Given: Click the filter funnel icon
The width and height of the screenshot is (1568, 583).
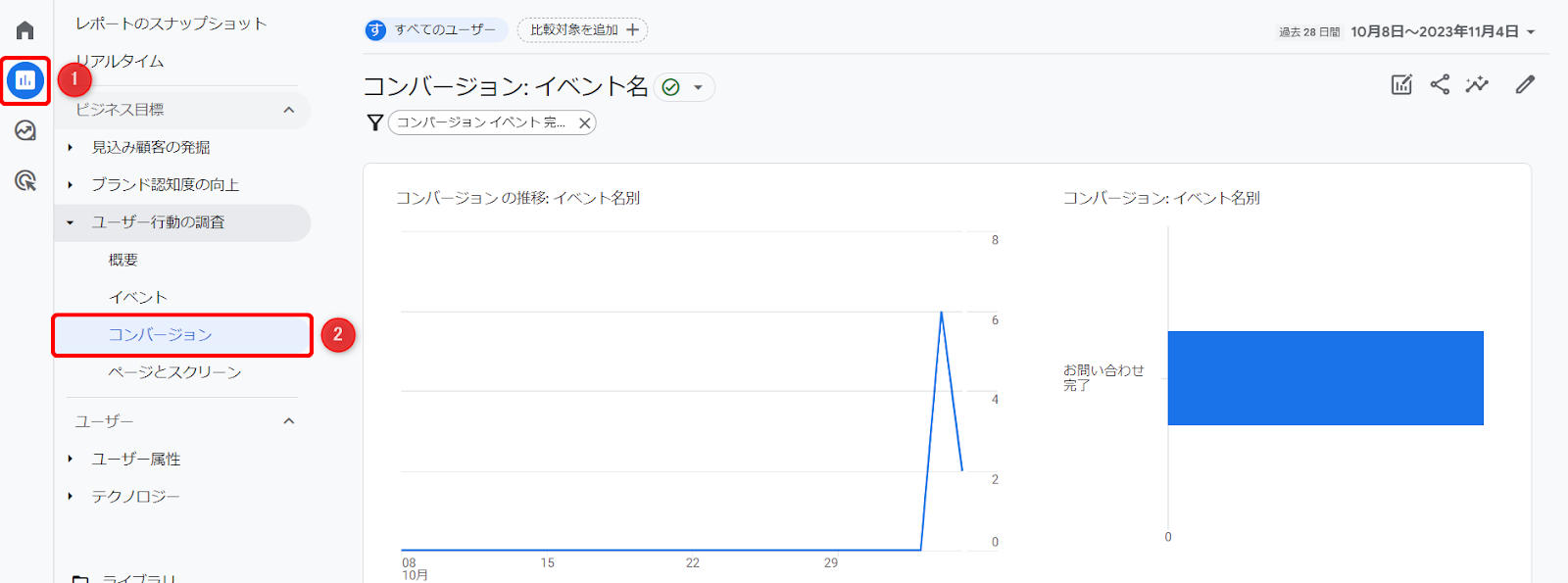Looking at the screenshot, I should tap(374, 122).
